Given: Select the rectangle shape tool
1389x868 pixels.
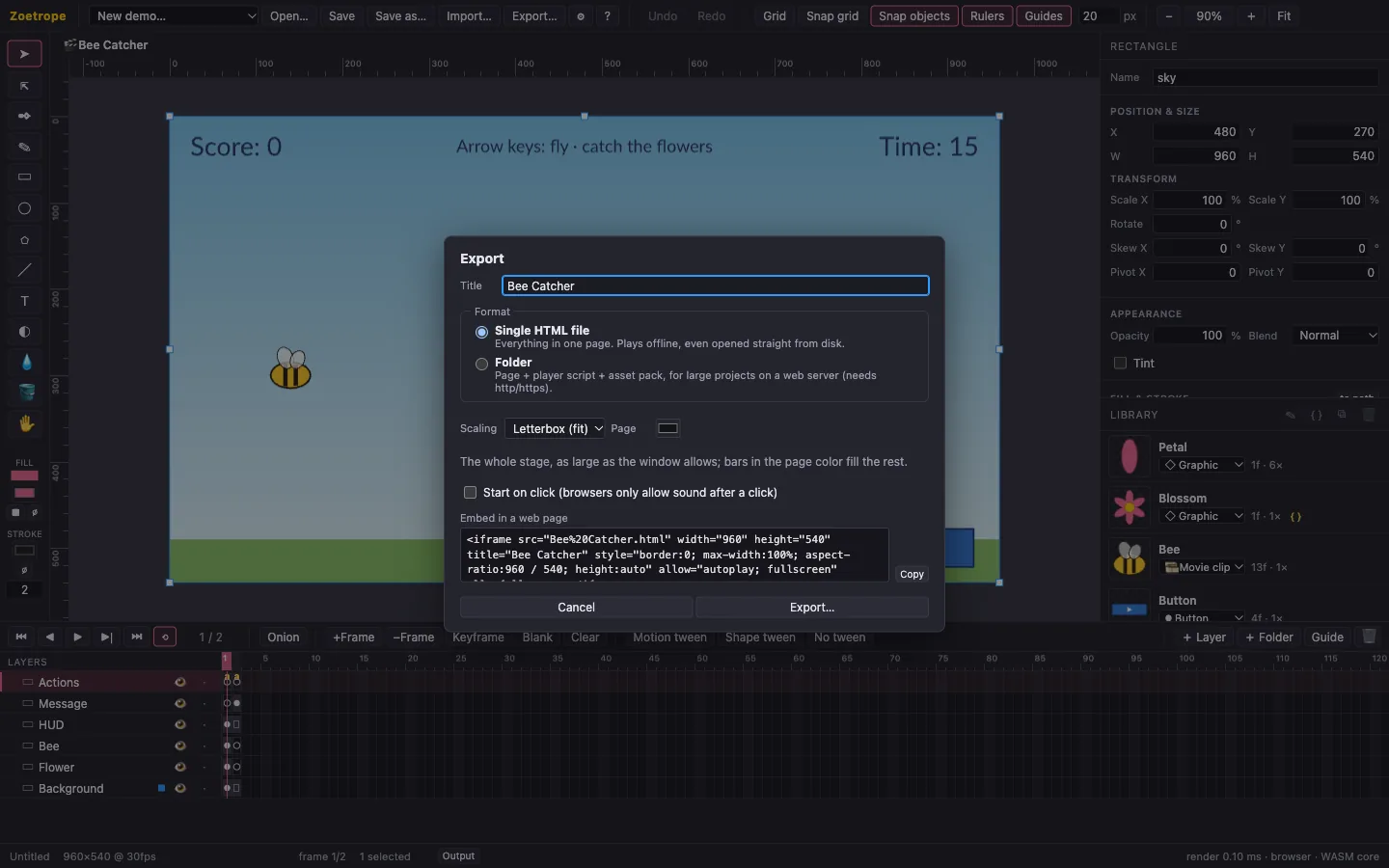Looking at the screenshot, I should coord(24,177).
